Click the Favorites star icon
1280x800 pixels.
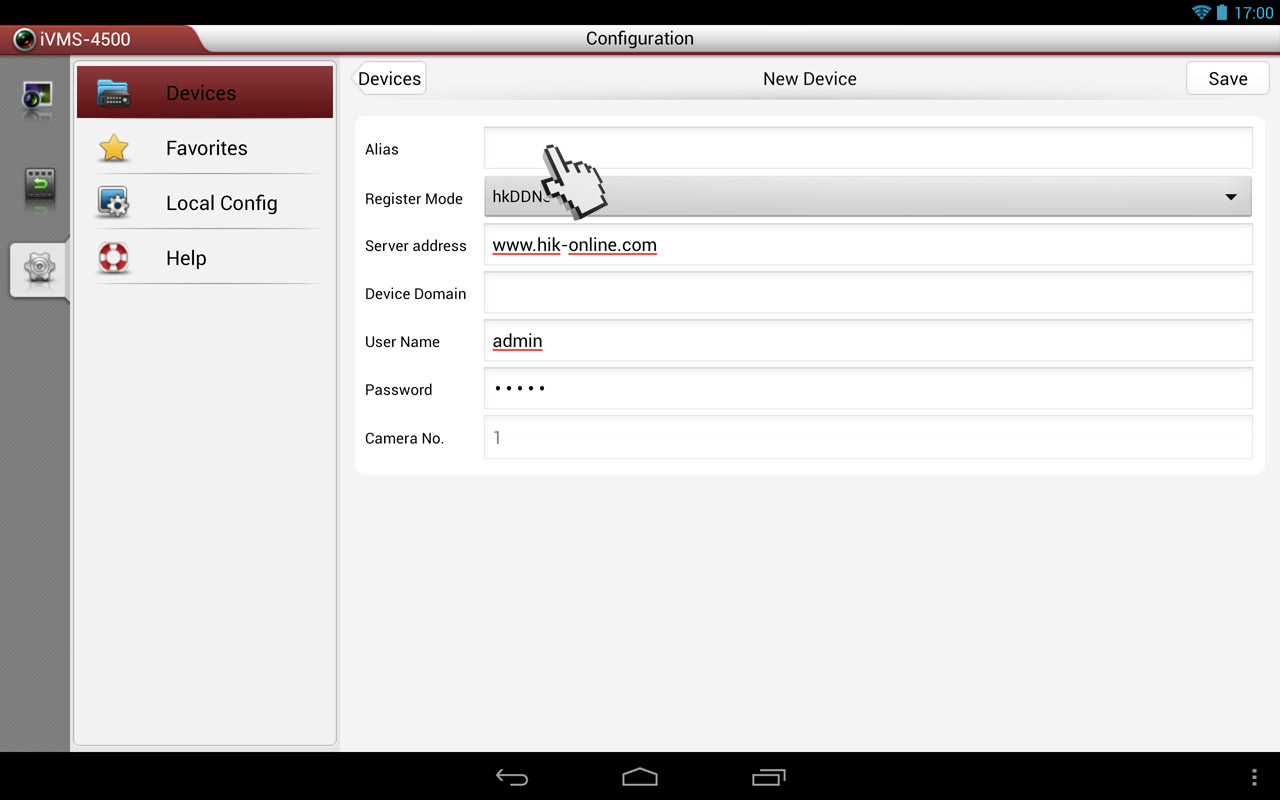pyautogui.click(x=114, y=148)
